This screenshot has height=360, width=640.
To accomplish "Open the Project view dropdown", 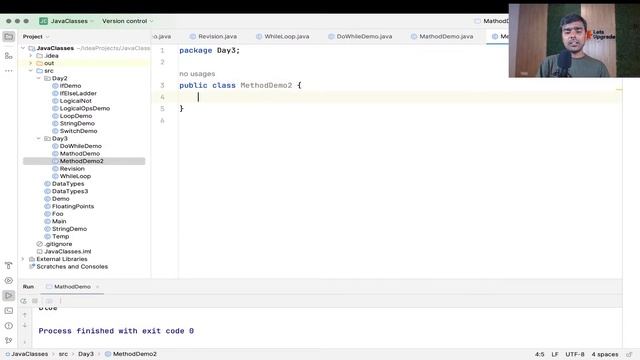I will 36,37.
